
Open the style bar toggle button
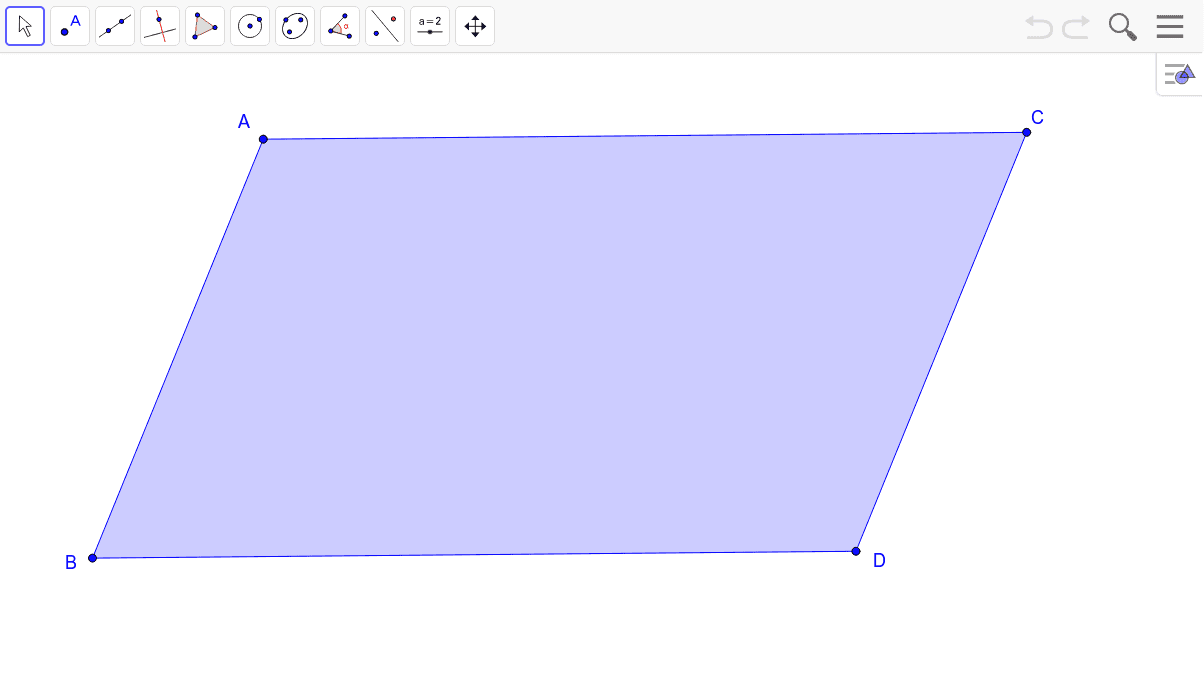click(1180, 74)
